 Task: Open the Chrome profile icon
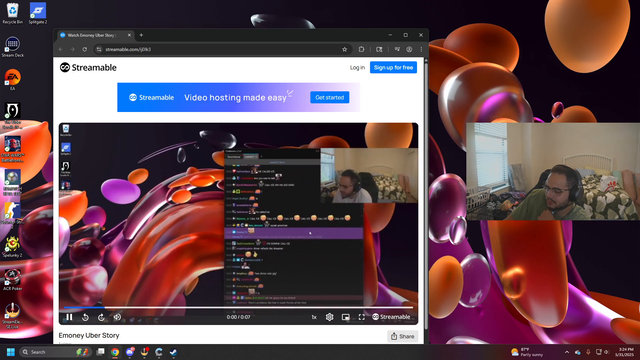coord(409,49)
